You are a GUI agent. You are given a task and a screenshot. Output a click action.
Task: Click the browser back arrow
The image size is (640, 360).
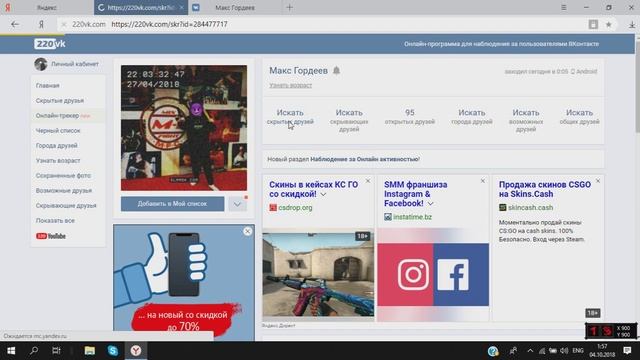15,24
